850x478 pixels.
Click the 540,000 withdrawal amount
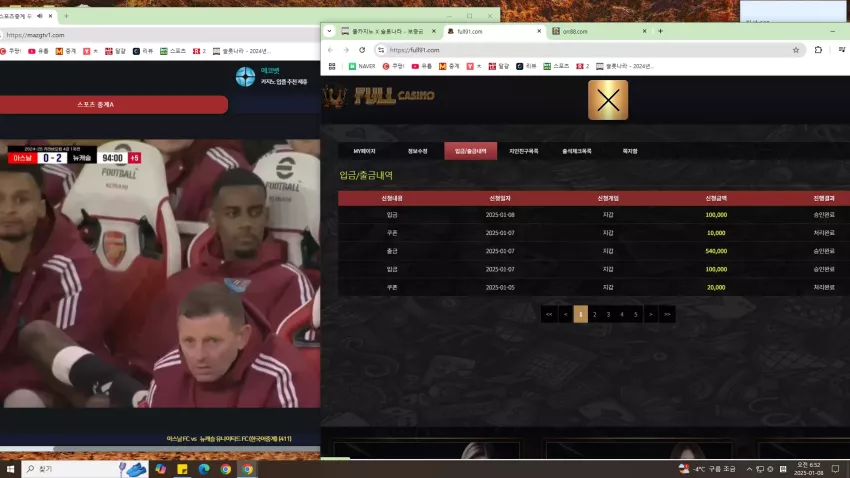click(716, 251)
